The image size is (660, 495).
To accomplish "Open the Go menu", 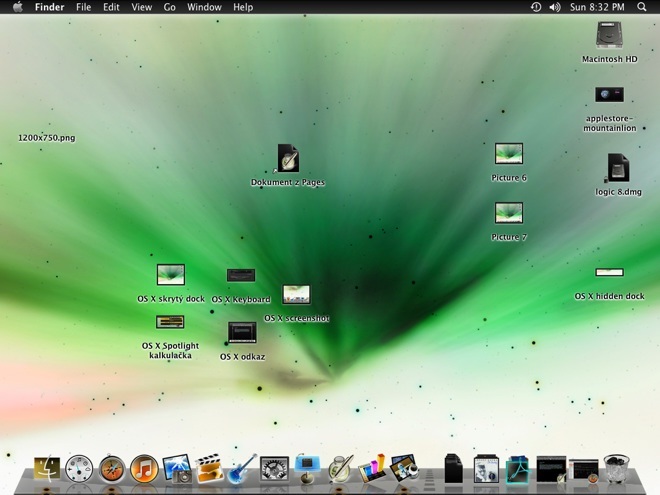I will [170, 7].
